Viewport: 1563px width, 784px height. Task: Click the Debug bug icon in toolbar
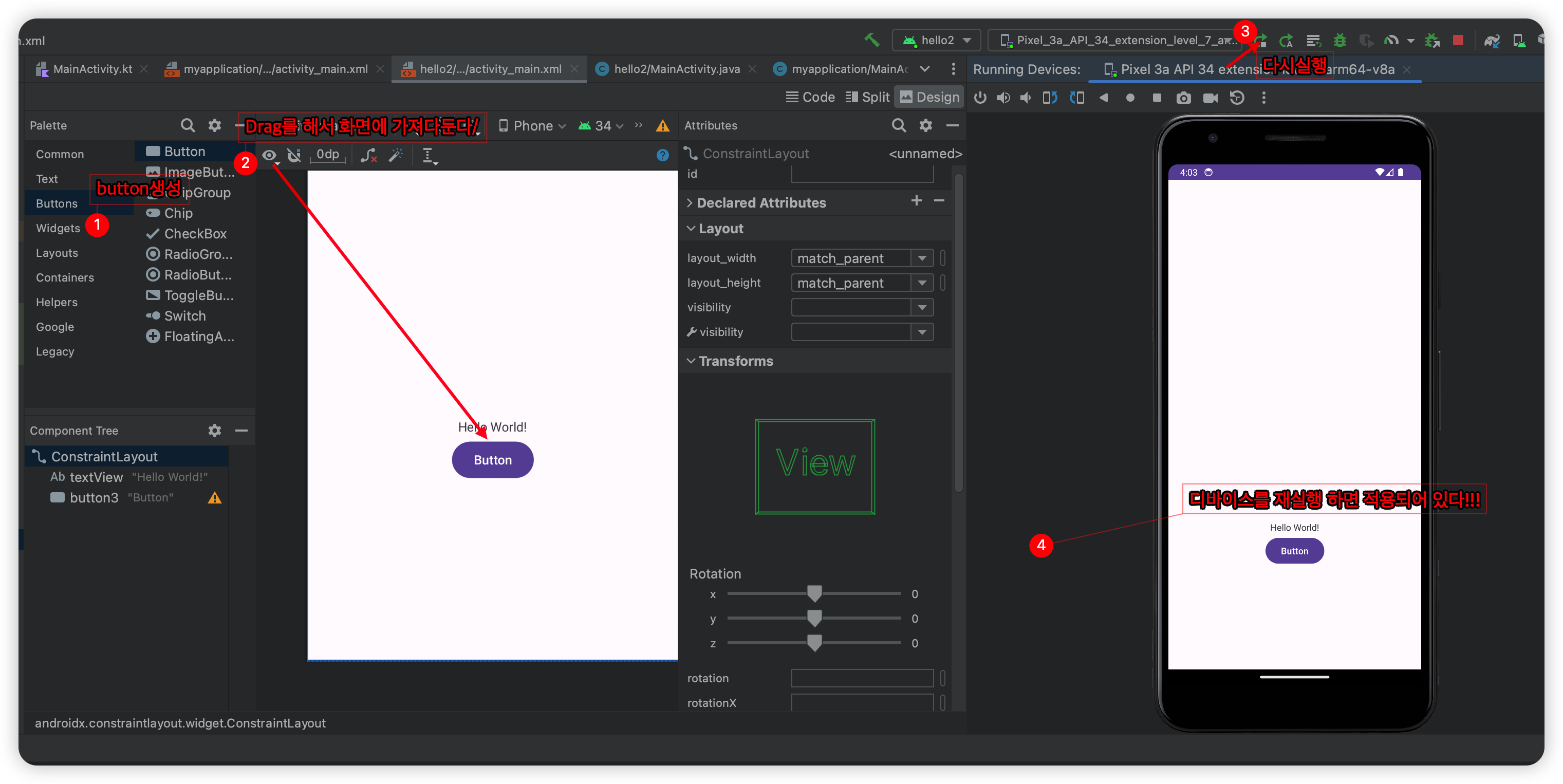(x=1339, y=41)
